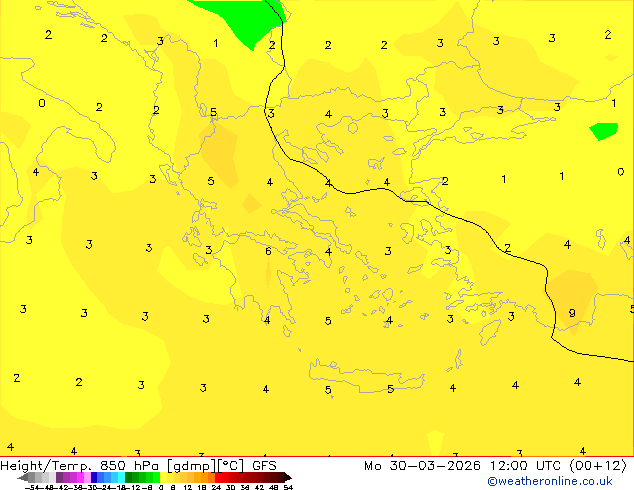634x490 pixels.
Task: Click the '6' temperature value over Greece
Action: click(268, 251)
